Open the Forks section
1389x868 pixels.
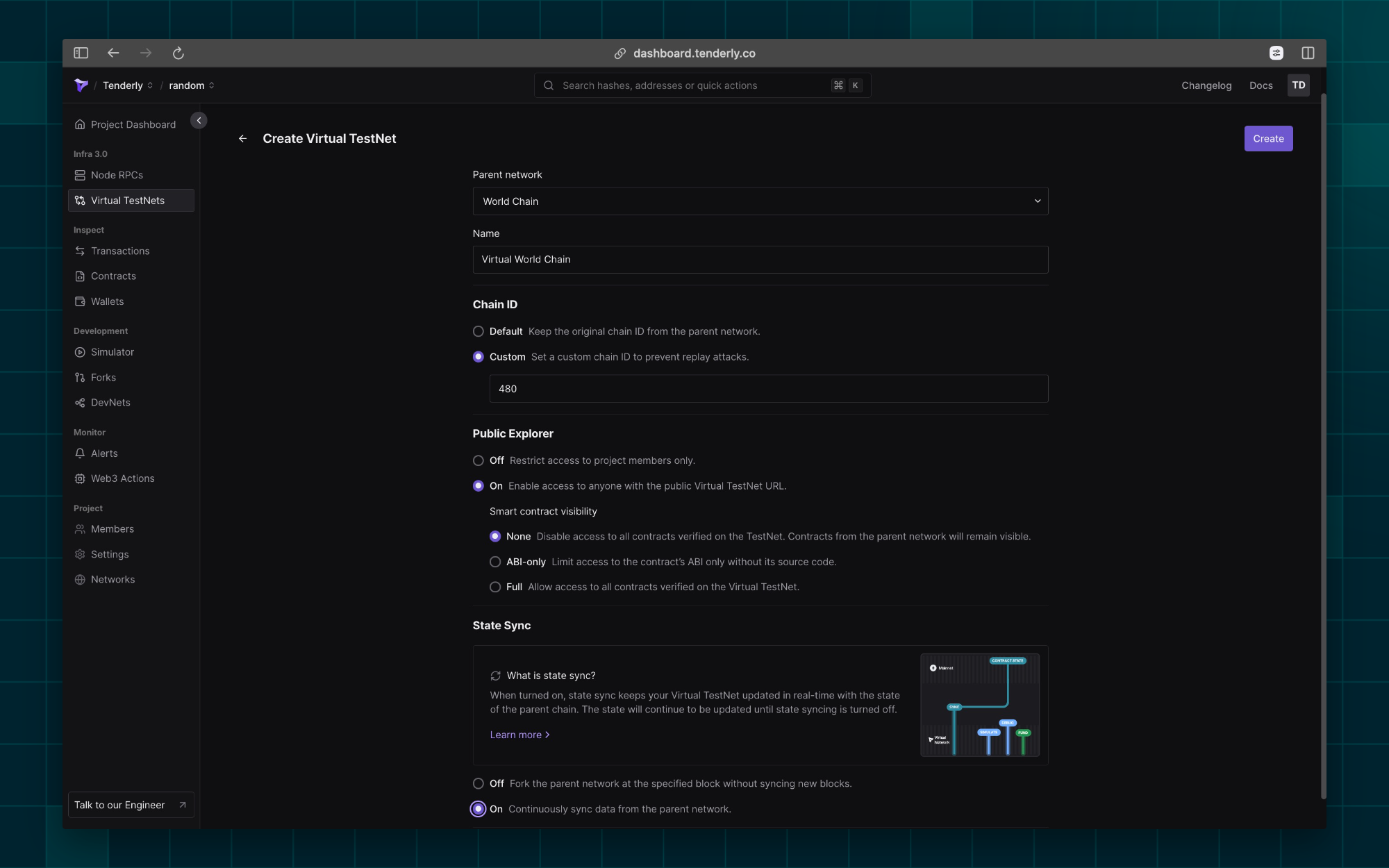pyautogui.click(x=103, y=377)
